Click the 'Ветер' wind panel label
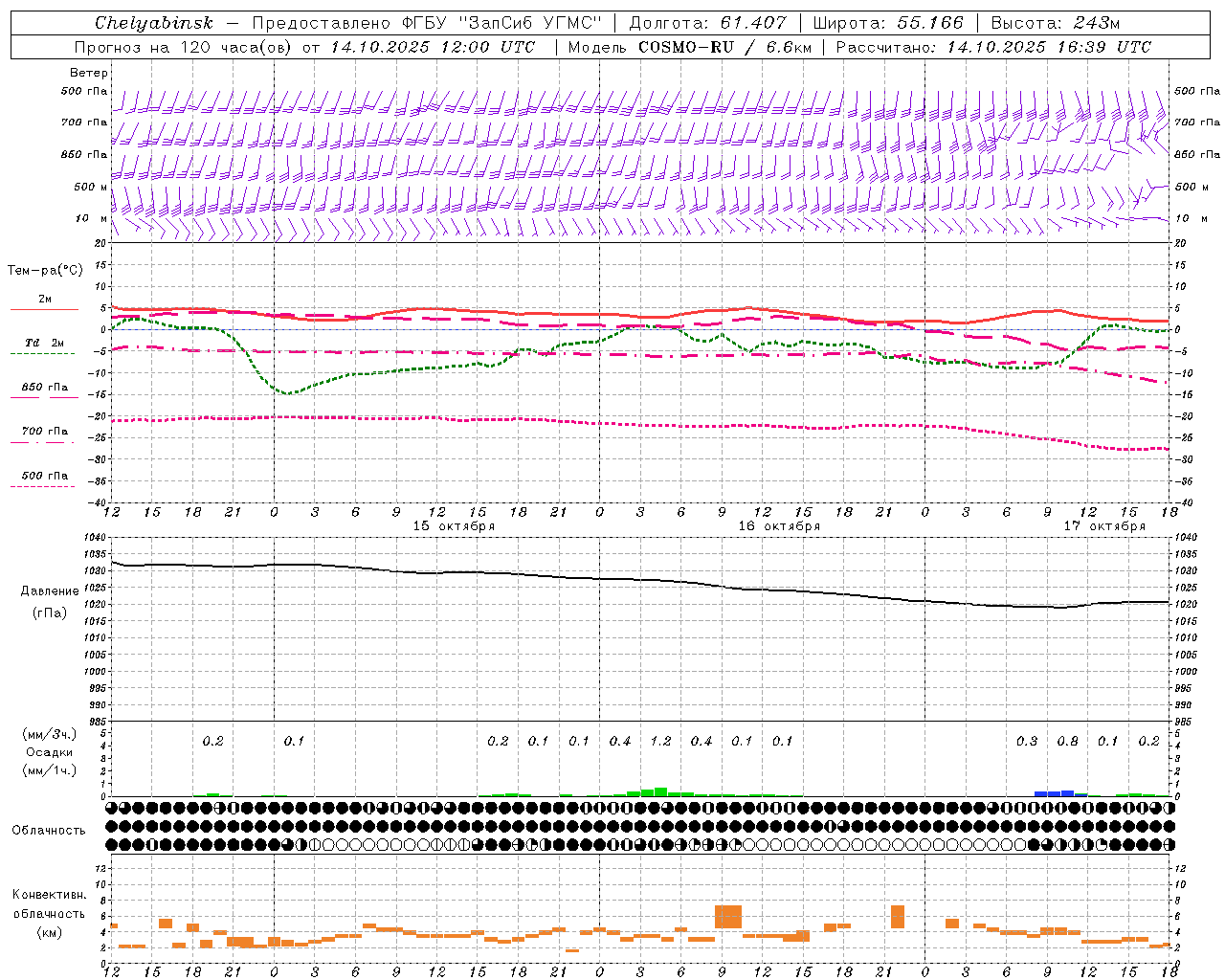This screenshot has width=1225, height=980. 89,73
